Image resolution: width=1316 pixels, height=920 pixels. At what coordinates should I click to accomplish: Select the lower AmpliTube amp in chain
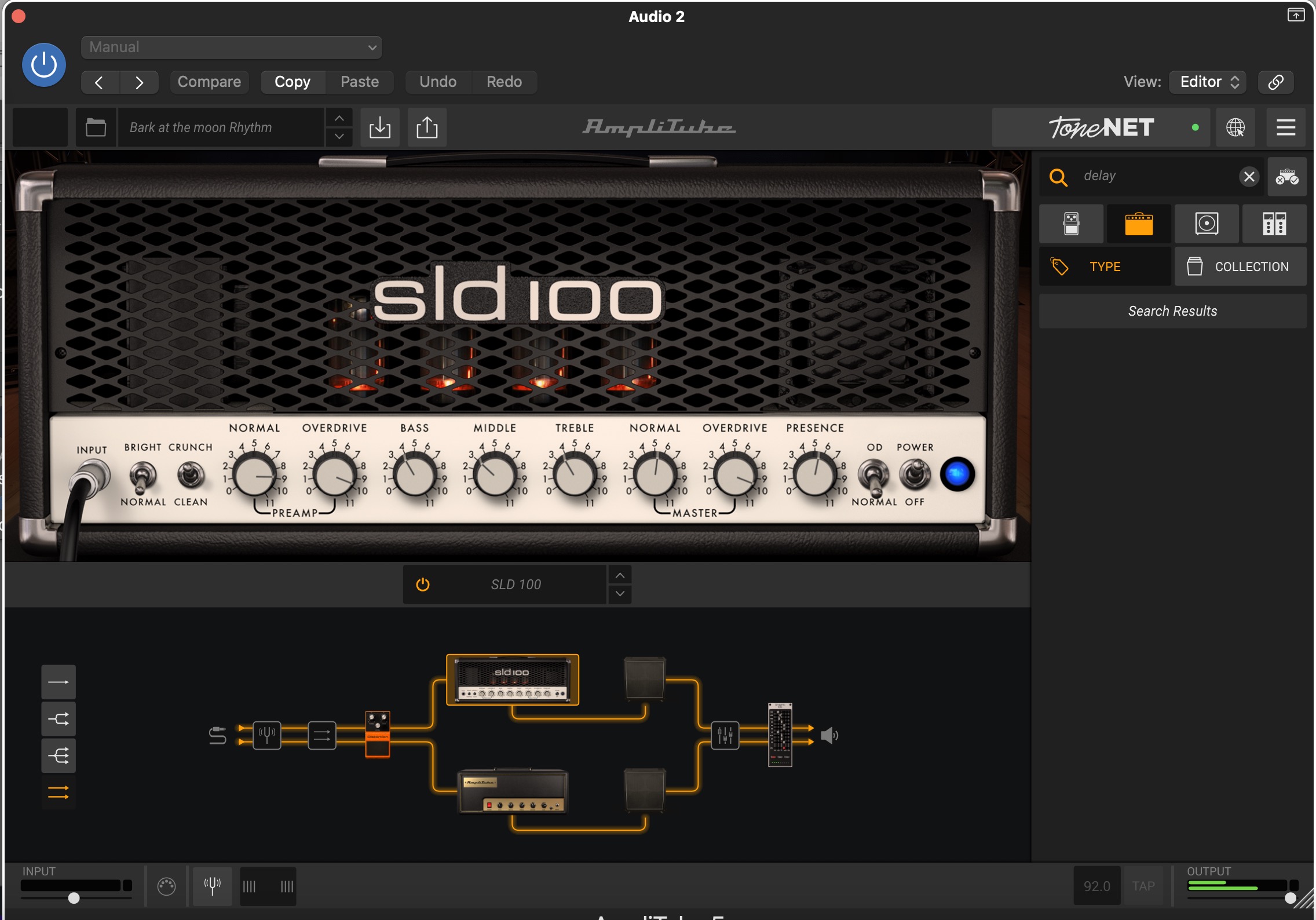tap(513, 791)
